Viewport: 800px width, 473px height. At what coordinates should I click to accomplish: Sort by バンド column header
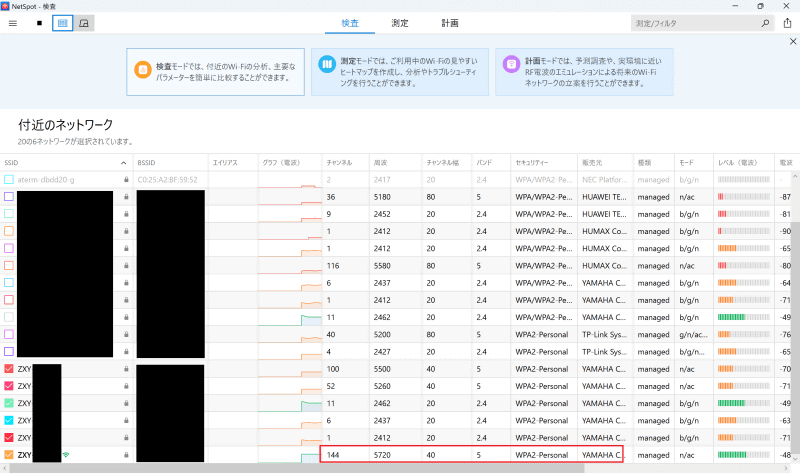point(491,162)
